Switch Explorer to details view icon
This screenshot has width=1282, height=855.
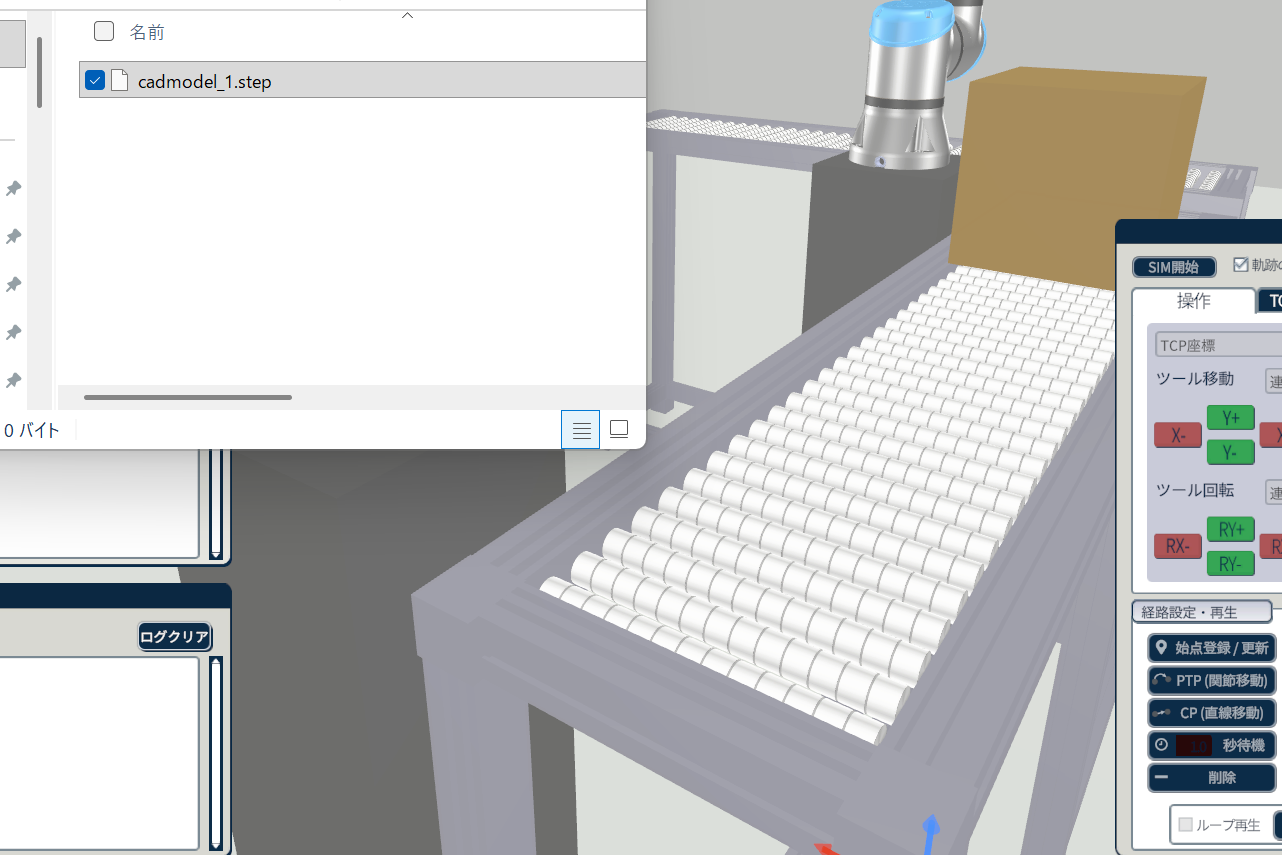[581, 430]
